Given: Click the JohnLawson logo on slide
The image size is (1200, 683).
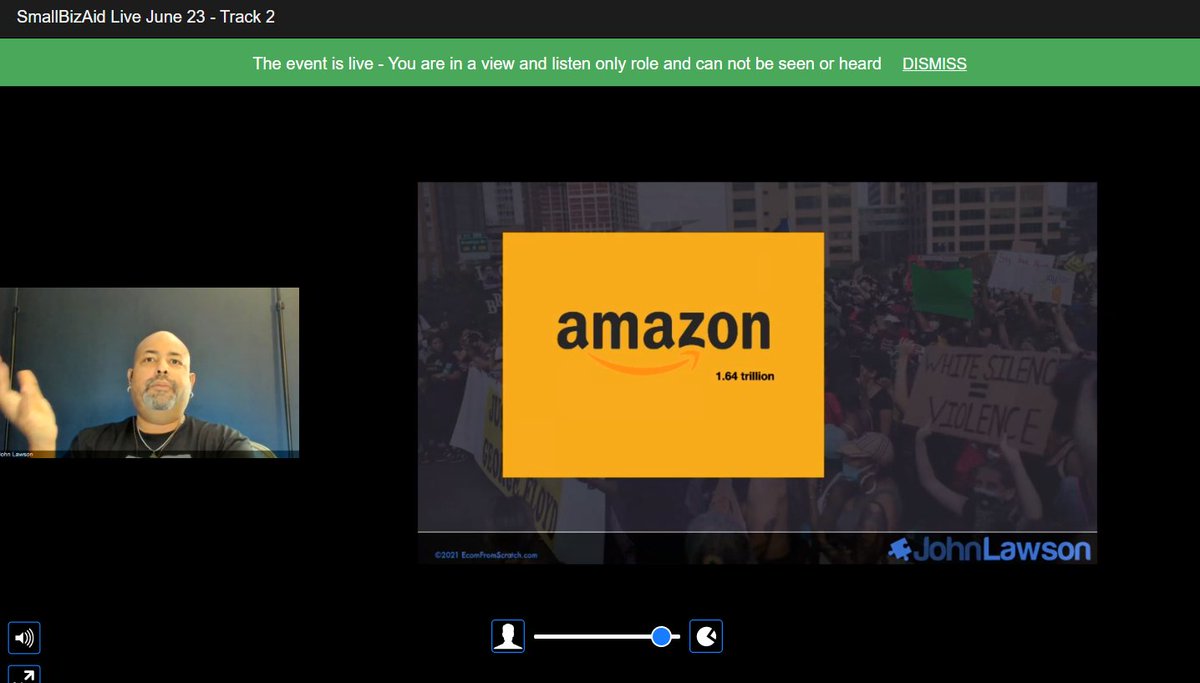Looking at the screenshot, I should (990, 550).
